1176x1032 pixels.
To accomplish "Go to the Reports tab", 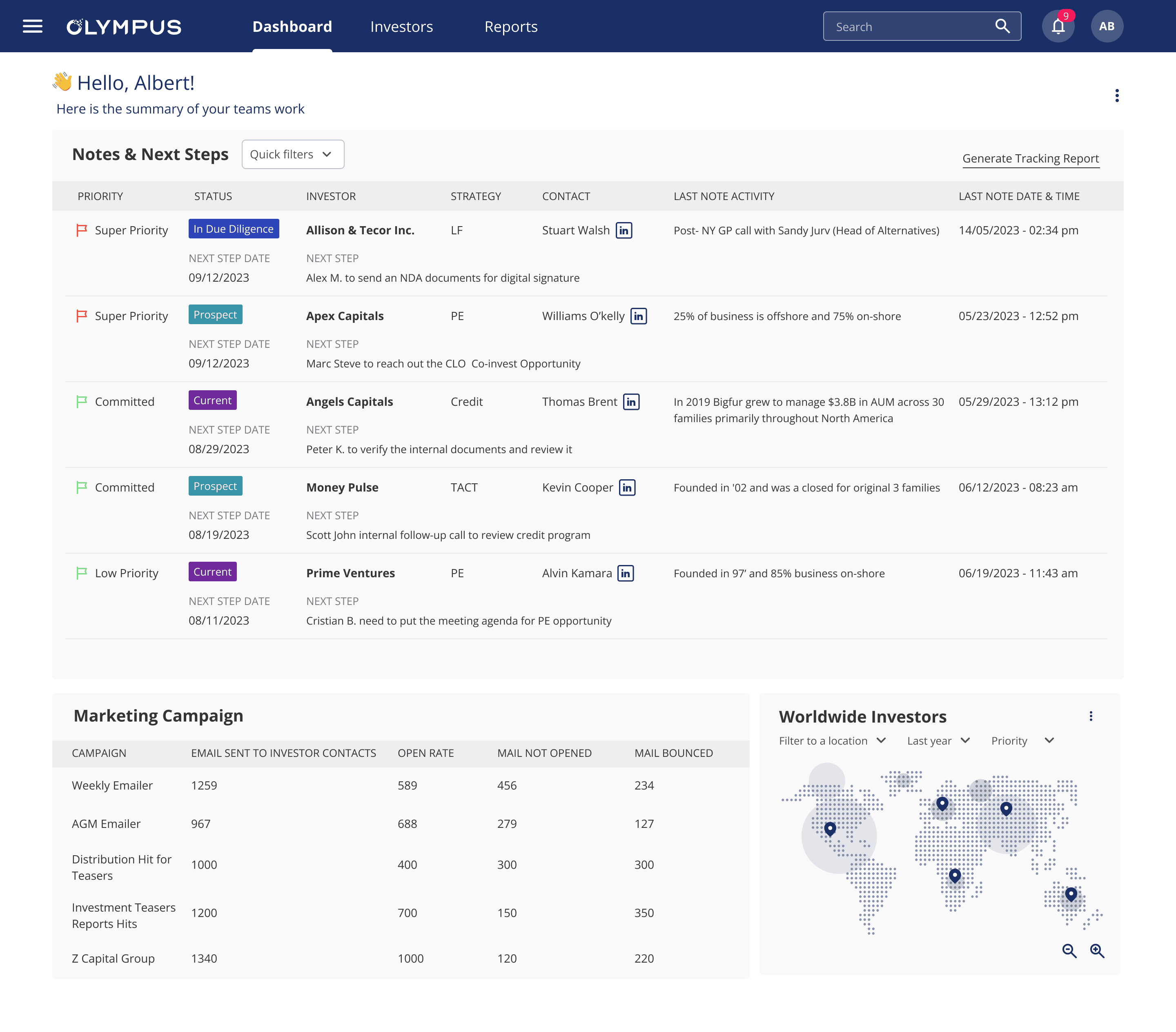I will [510, 27].
